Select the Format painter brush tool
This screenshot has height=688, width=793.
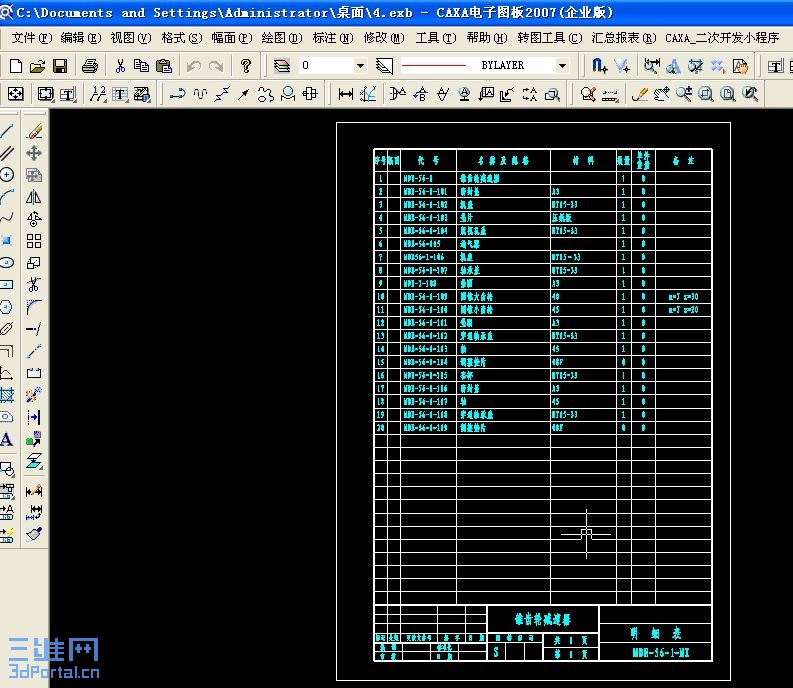tap(34, 534)
